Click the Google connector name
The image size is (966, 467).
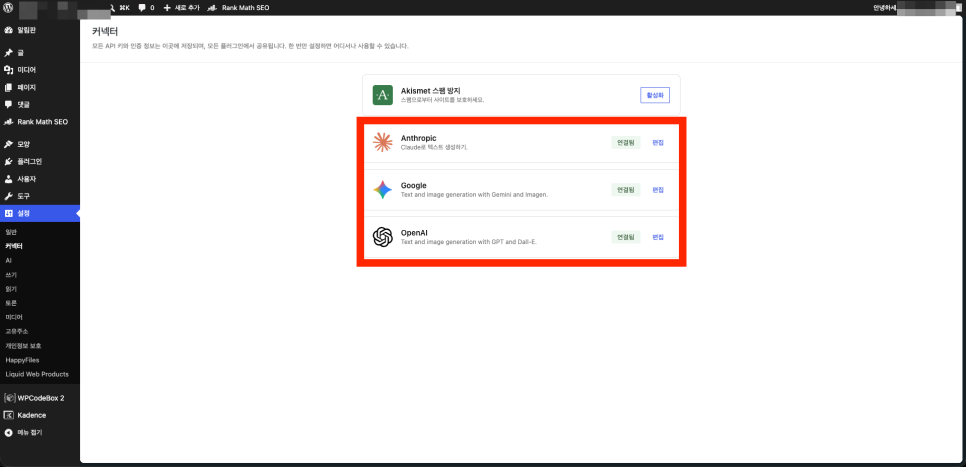tap(414, 185)
